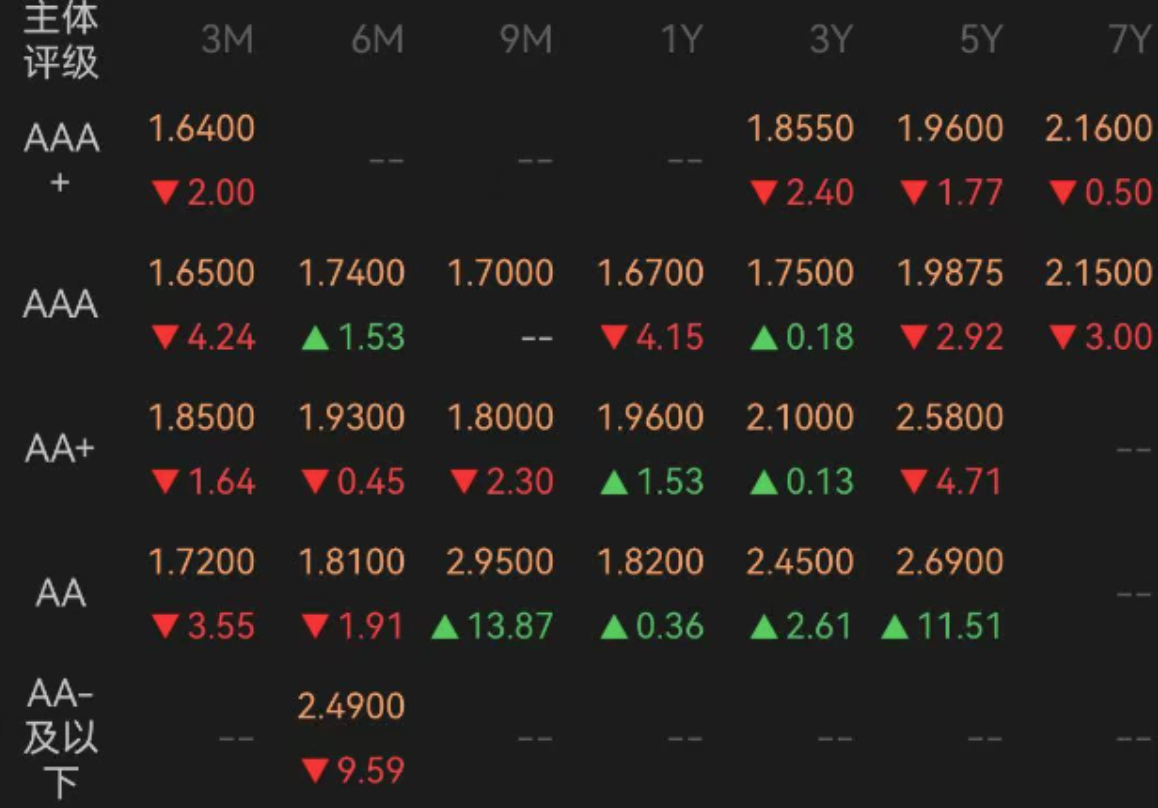The height and width of the screenshot is (808, 1158).
Task: Click the 5Y column header
Action: (x=981, y=39)
